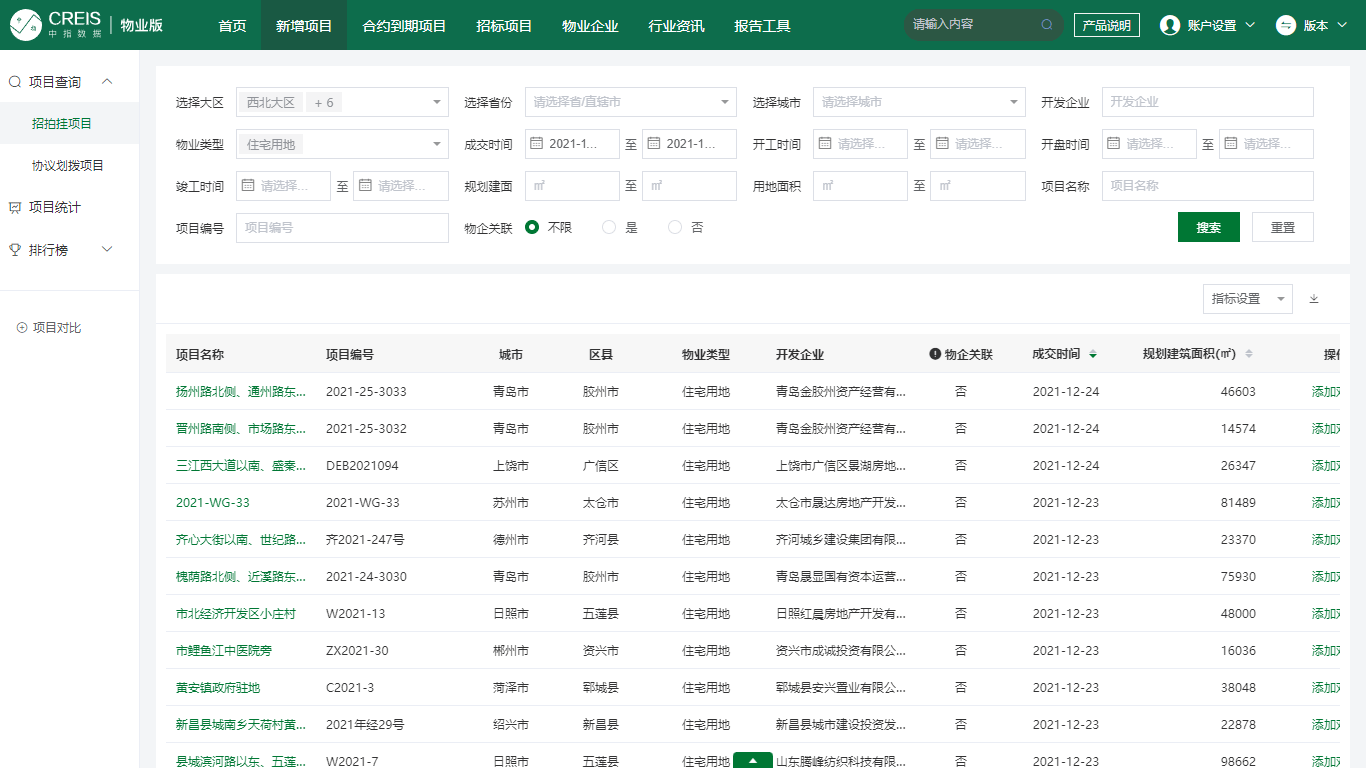This screenshot has width=1366, height=768.
Task: Go to 物业企业 menu item
Action: [590, 25]
